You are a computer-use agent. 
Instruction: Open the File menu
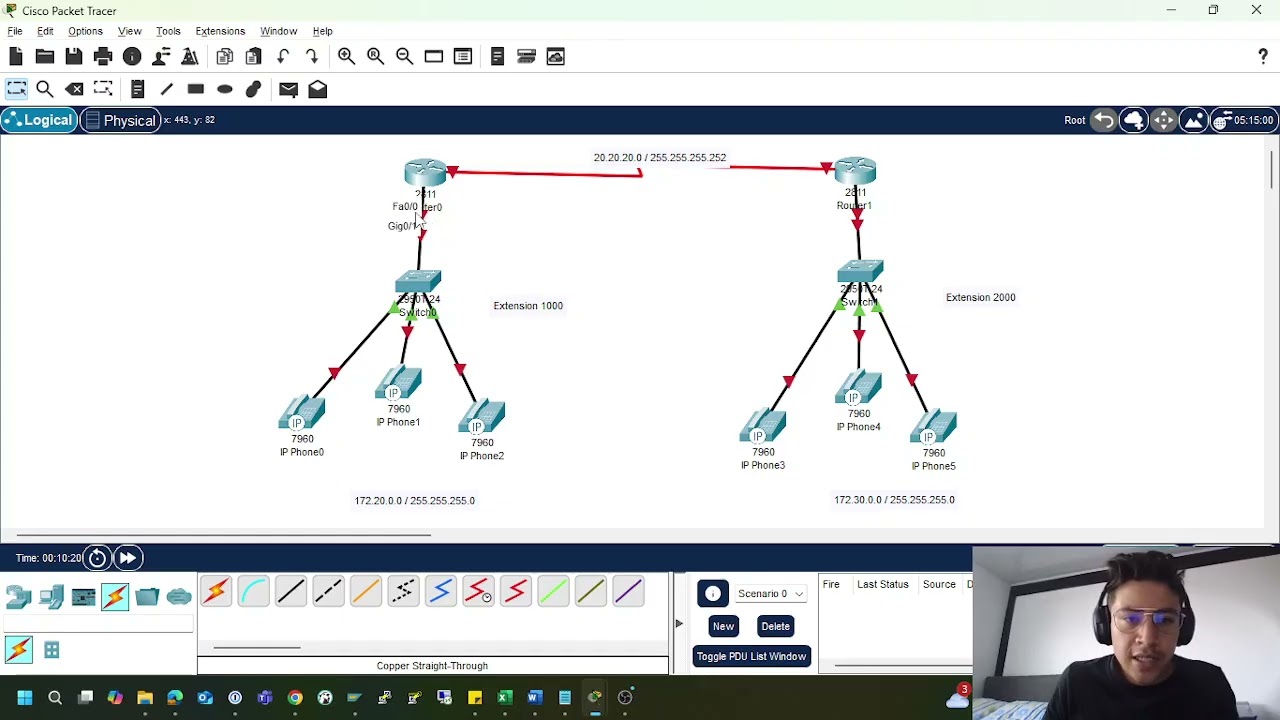(15, 31)
